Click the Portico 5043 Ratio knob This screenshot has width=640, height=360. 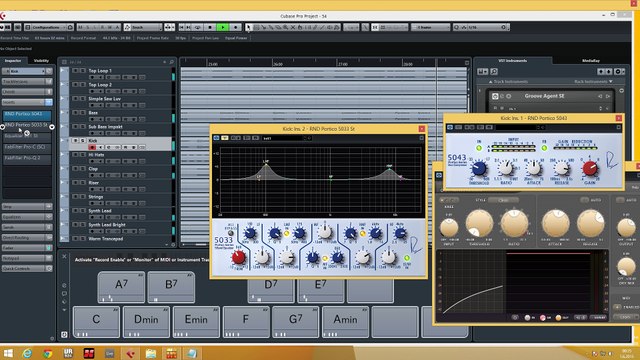506,168
